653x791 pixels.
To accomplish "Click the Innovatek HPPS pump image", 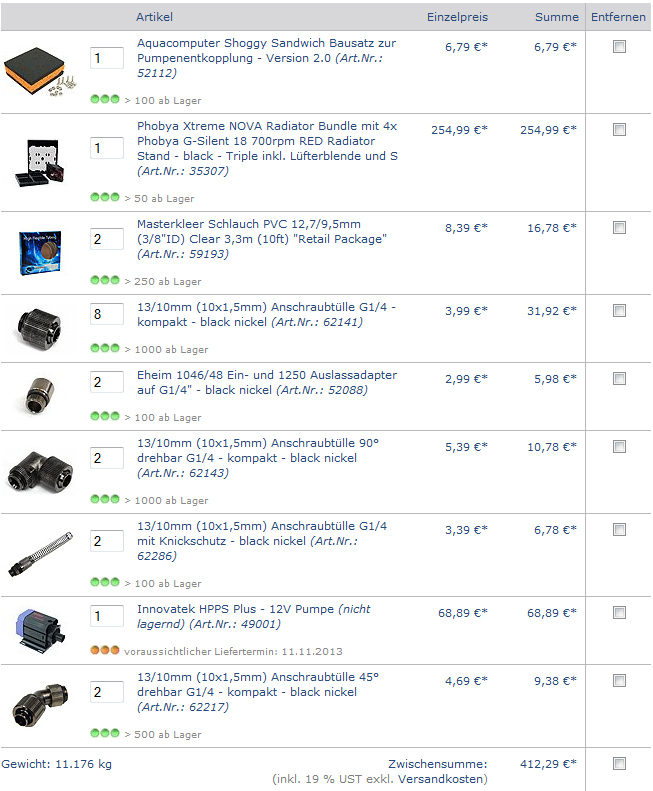I will click(x=40, y=629).
